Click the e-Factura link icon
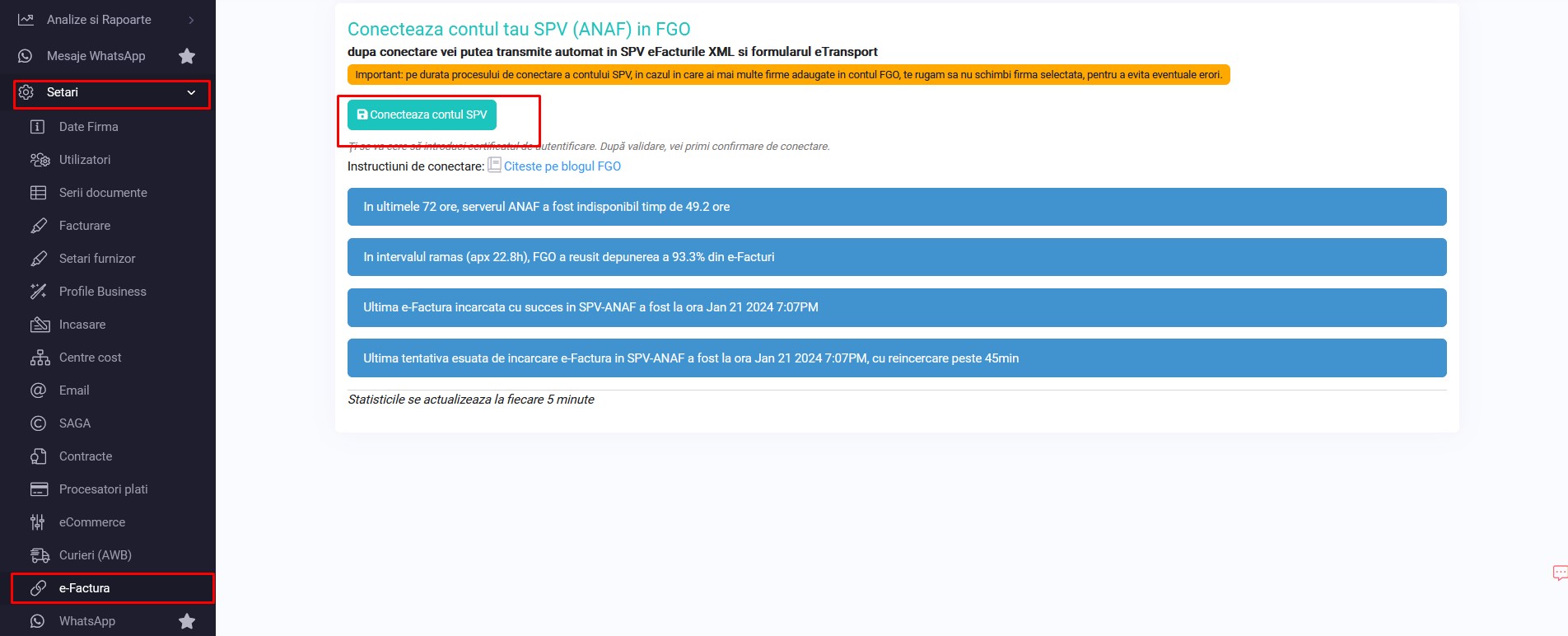This screenshot has width=1568, height=636. [38, 588]
